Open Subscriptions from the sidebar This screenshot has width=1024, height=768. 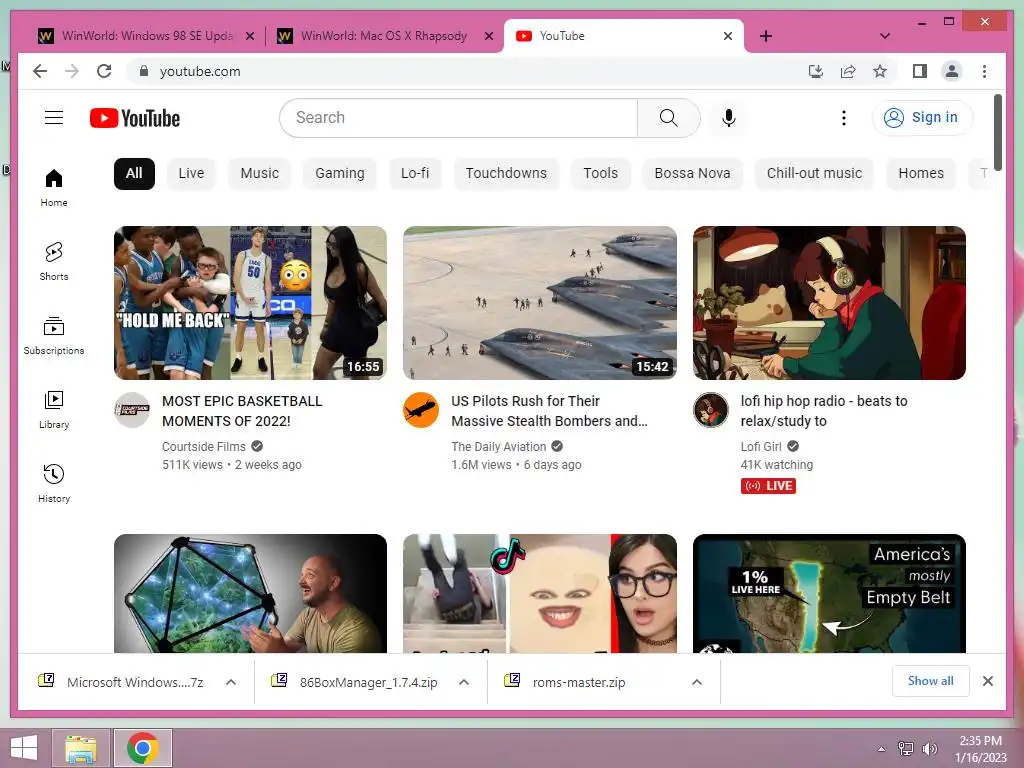click(54, 336)
